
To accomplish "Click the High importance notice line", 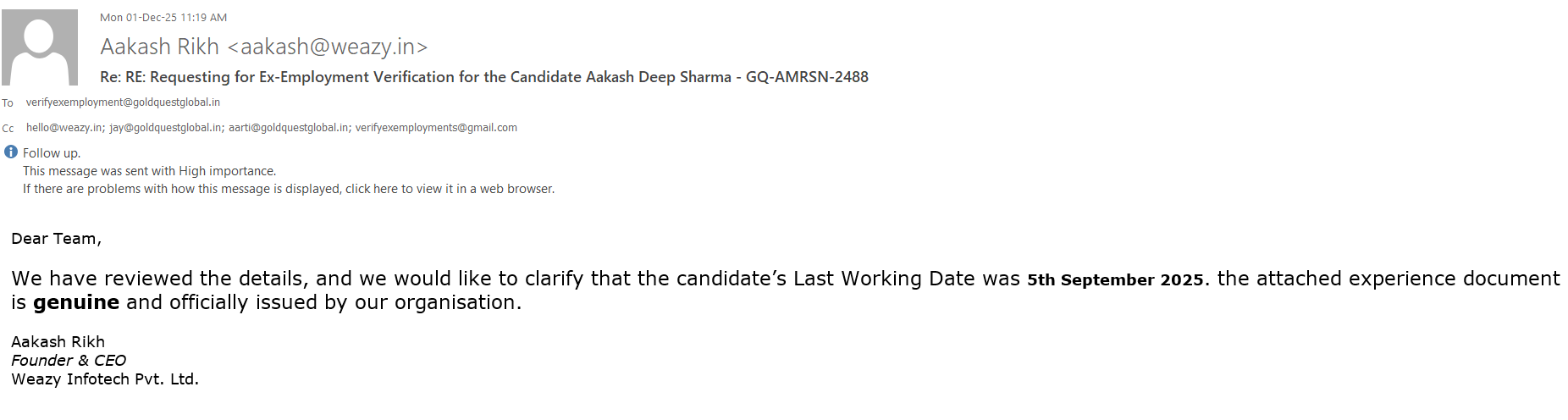I will [149, 171].
